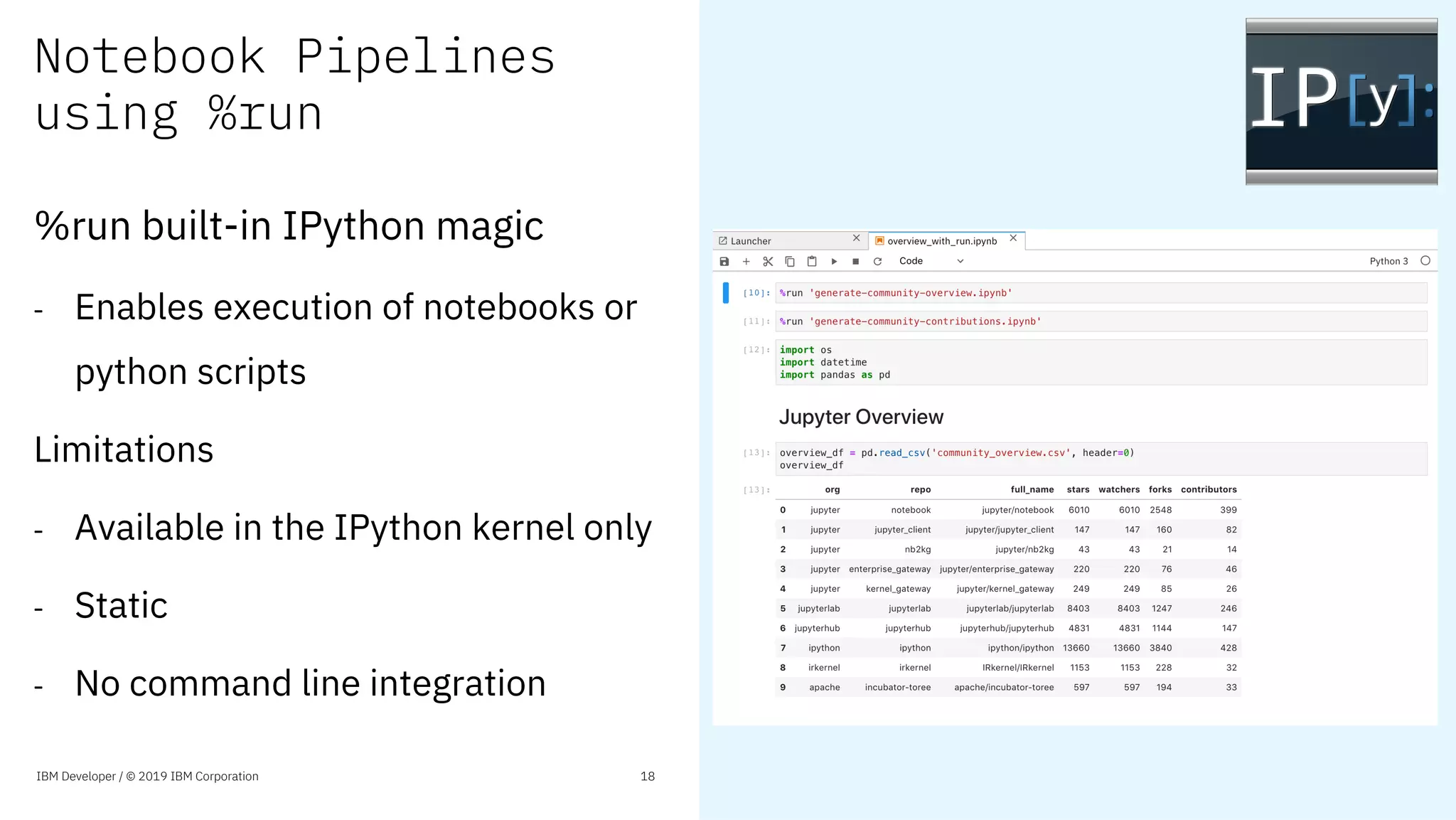Paste cell using the clipboard icon
1456x820 pixels.
pos(812,262)
